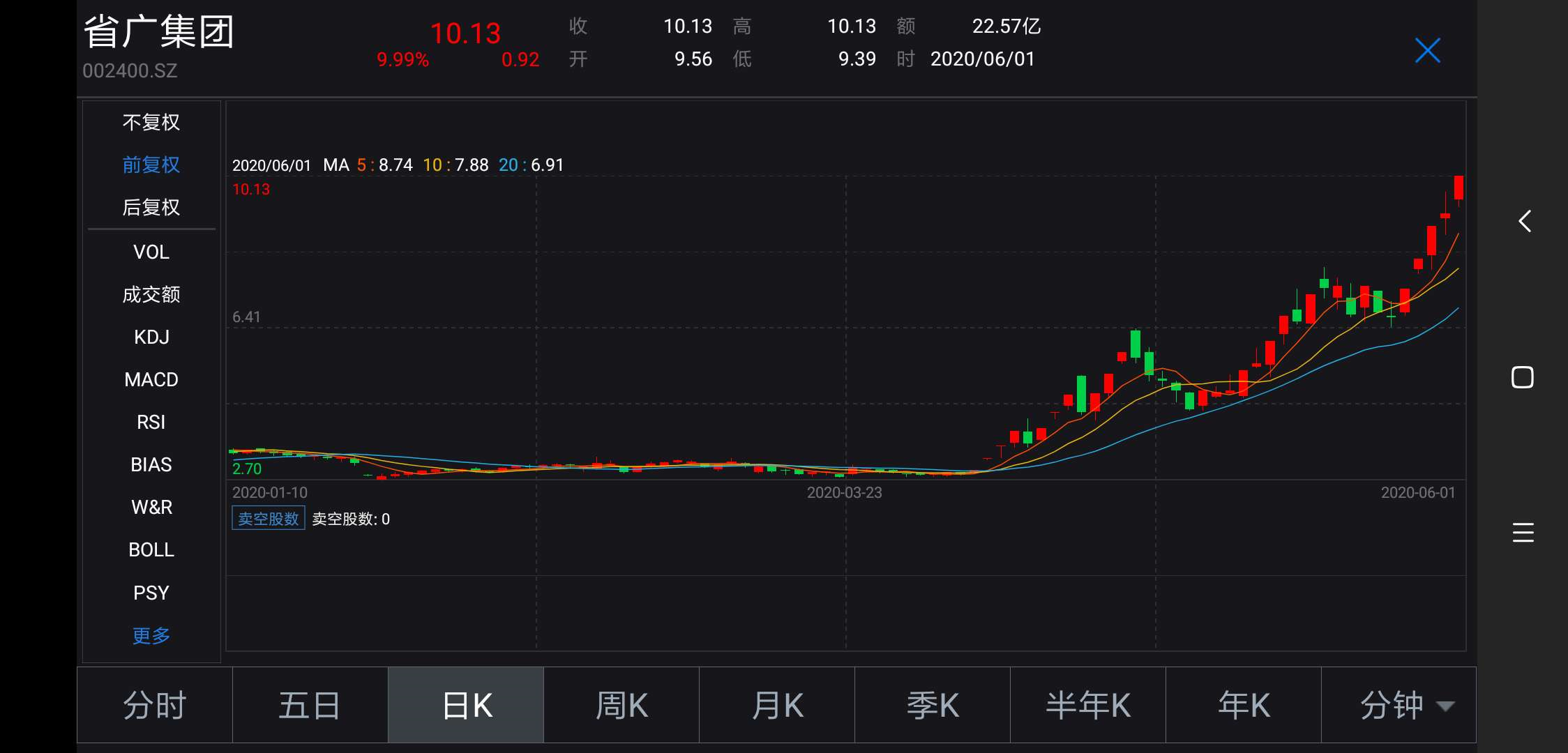Show the KDJ indicator

151,337
